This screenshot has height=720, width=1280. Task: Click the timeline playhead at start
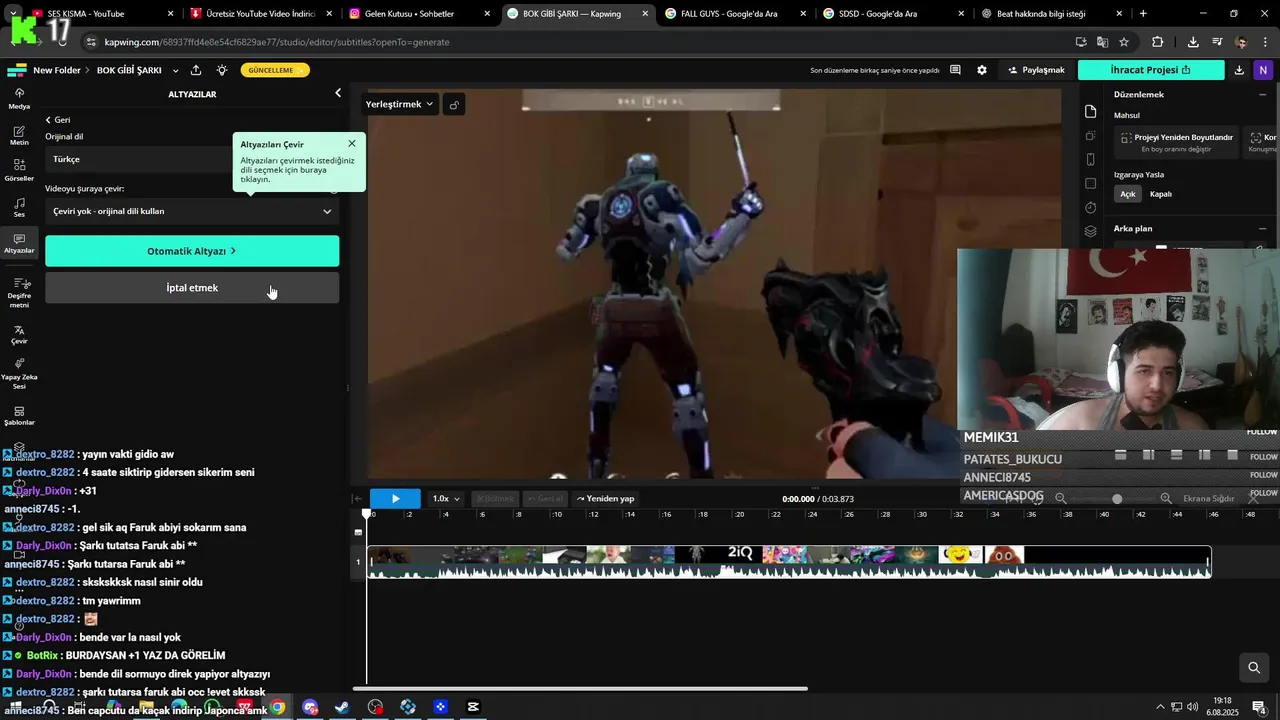(367, 514)
